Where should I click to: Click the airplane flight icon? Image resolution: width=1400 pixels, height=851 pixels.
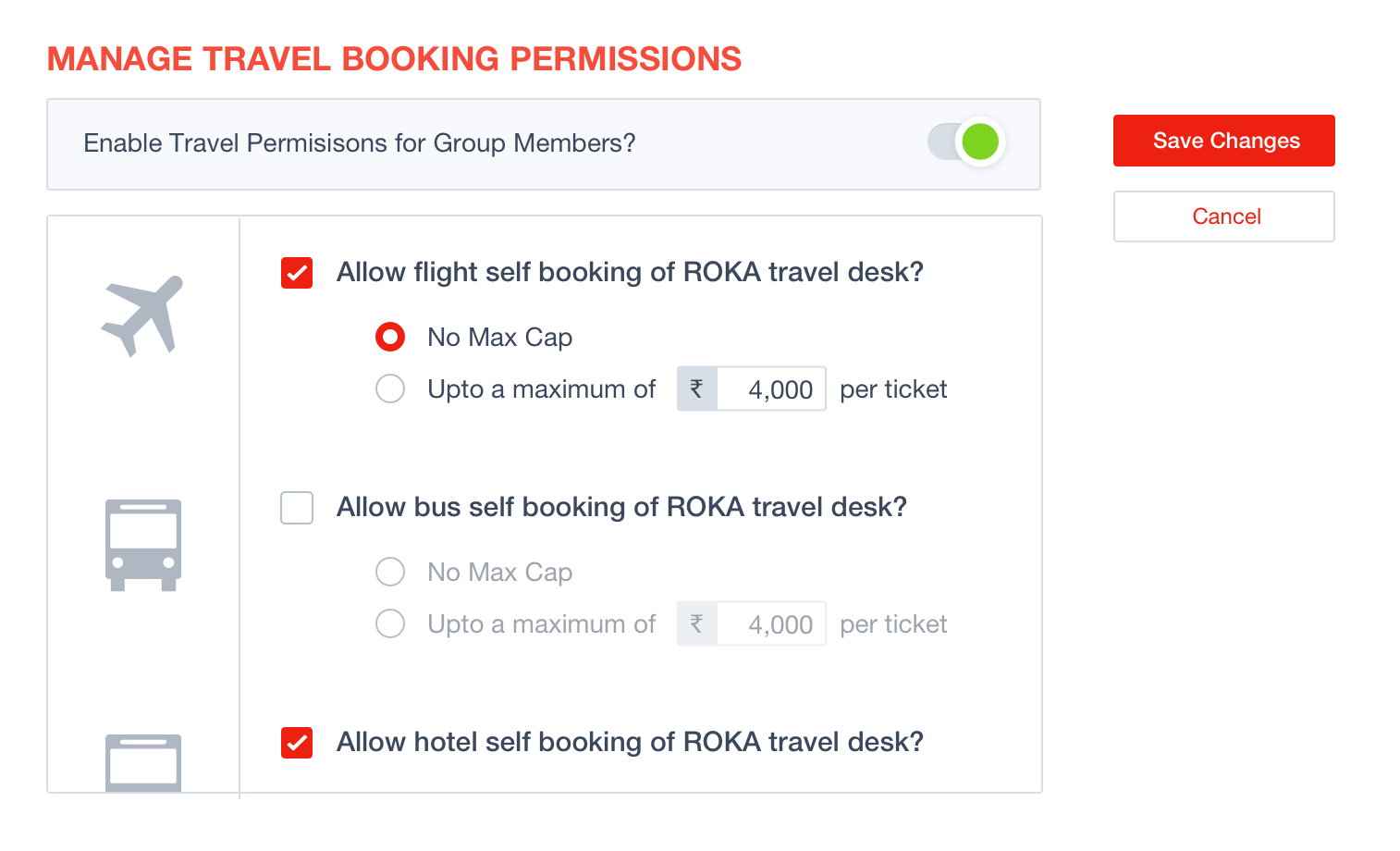coord(142,315)
